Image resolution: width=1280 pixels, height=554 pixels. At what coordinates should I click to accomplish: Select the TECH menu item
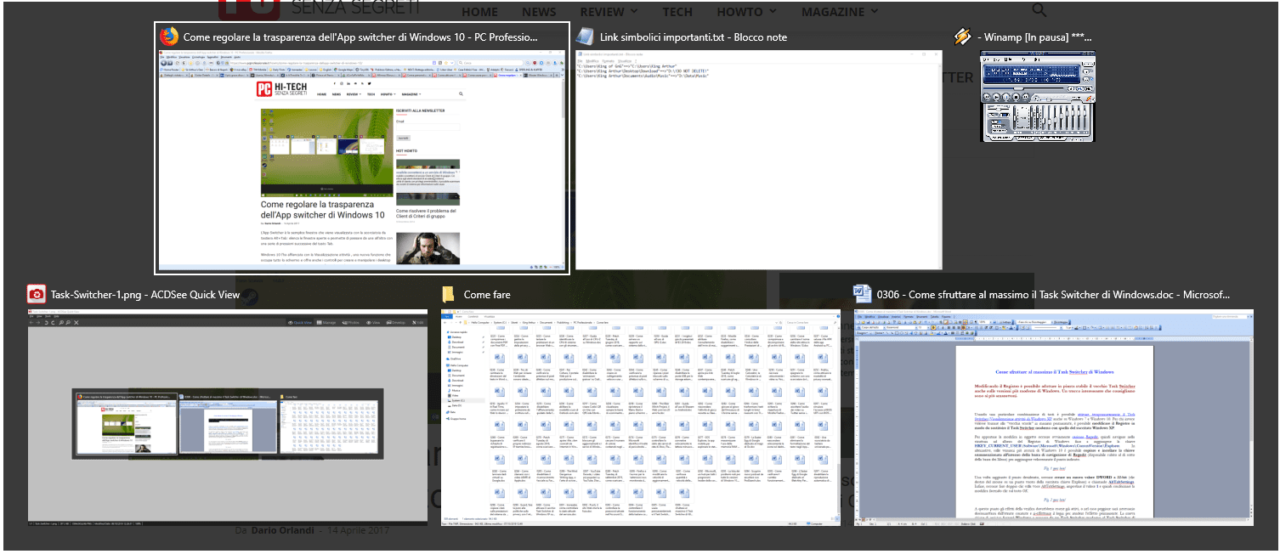point(677,12)
